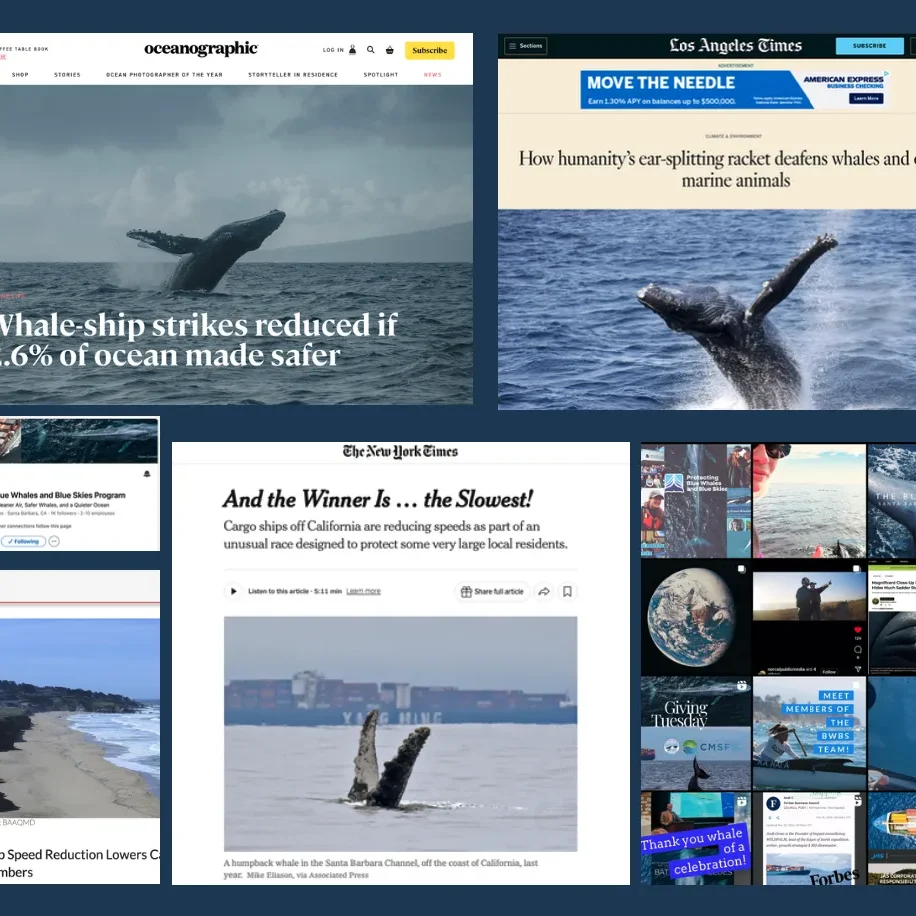Click SUBSCRIBE on Los Angeles Times
Screen dimensions: 916x916
pos(869,45)
